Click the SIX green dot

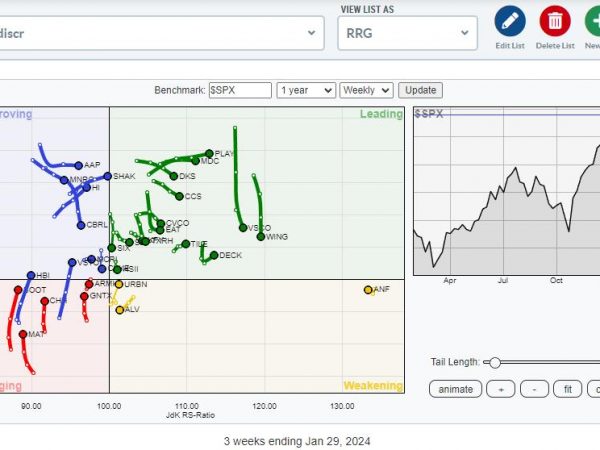(111, 248)
